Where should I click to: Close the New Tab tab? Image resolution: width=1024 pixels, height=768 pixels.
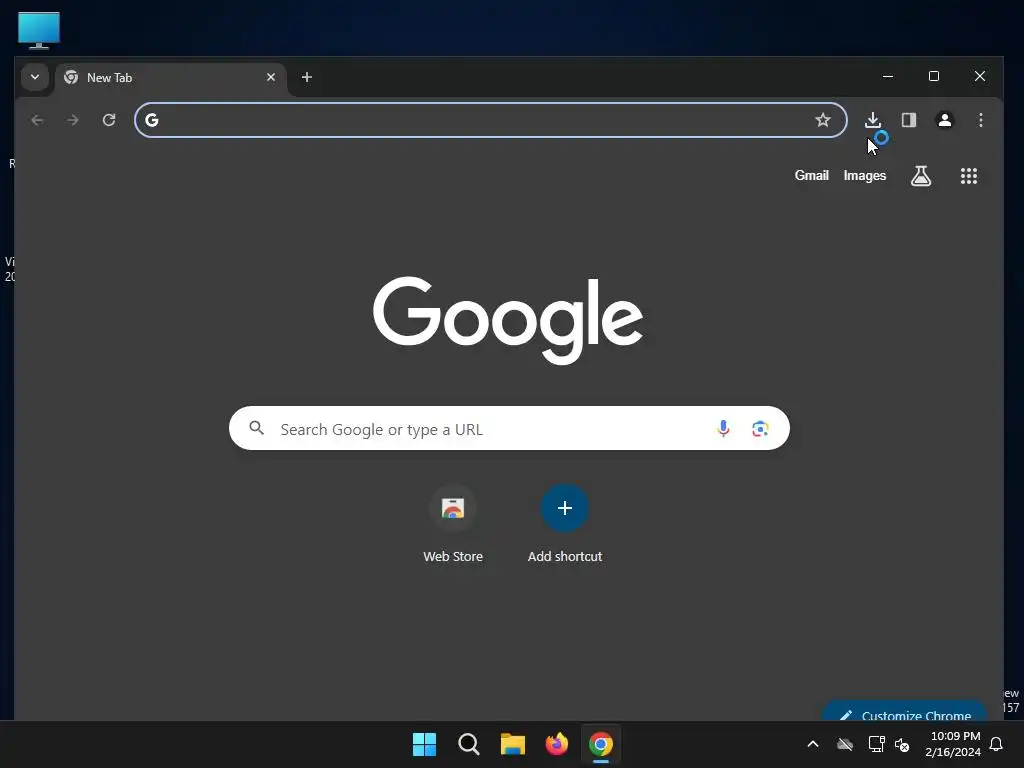(x=270, y=77)
